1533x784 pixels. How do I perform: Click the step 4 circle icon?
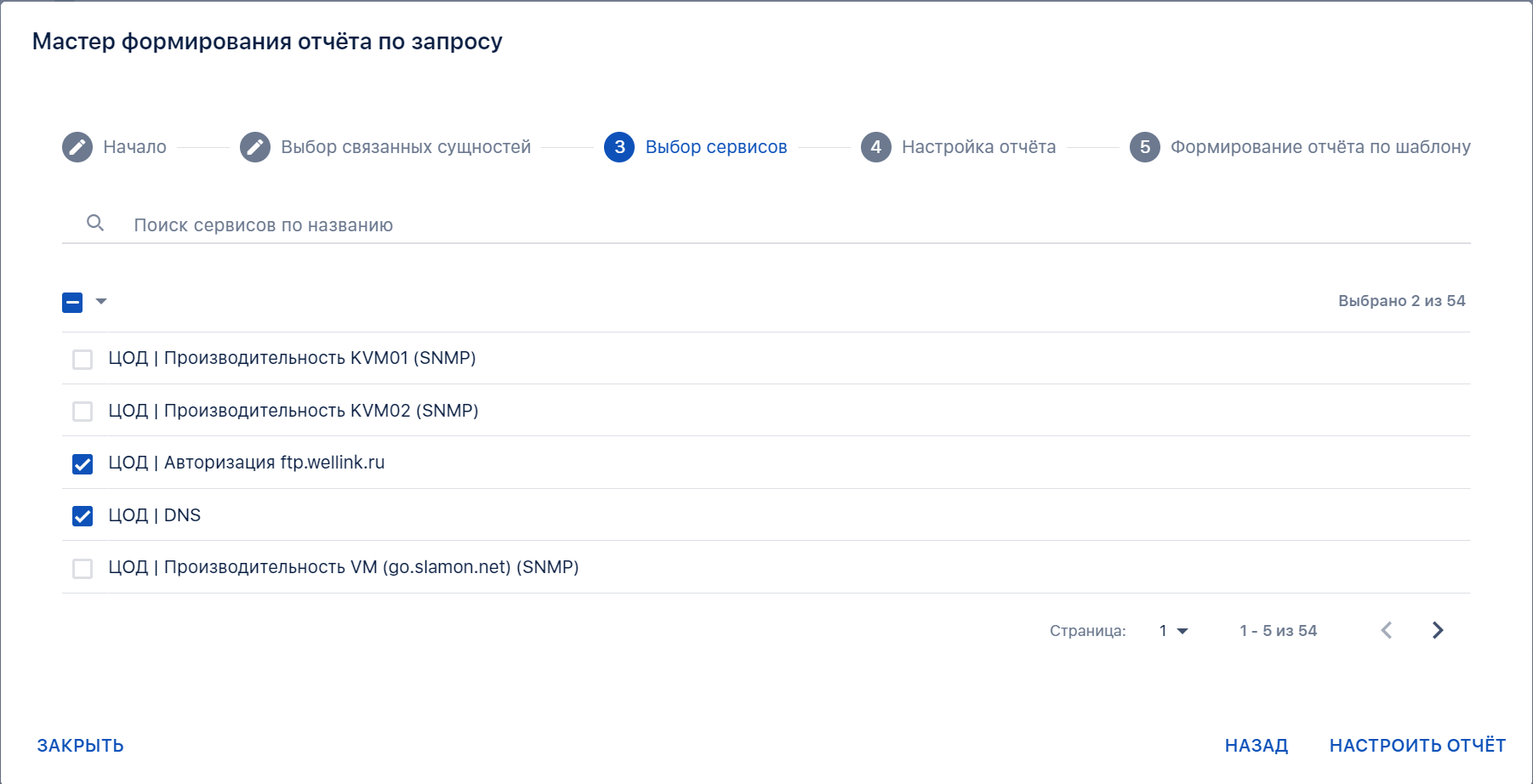[876, 147]
